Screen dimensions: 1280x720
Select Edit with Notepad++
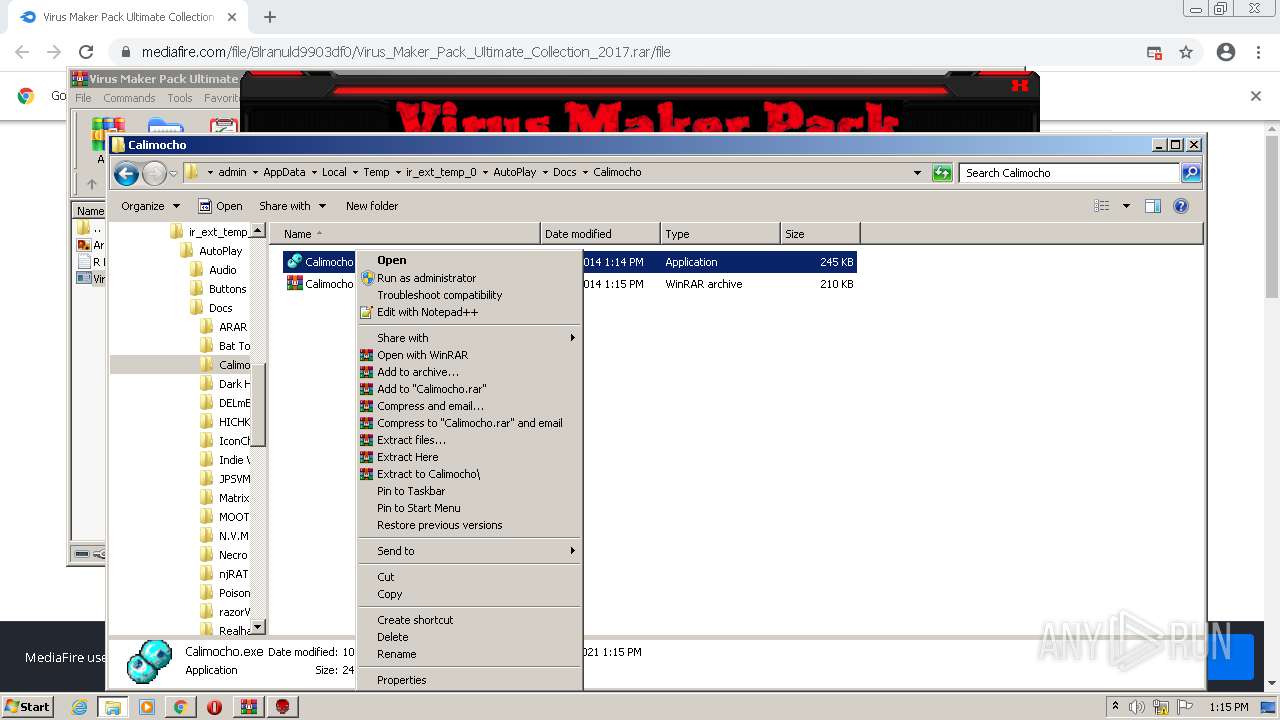tap(428, 312)
